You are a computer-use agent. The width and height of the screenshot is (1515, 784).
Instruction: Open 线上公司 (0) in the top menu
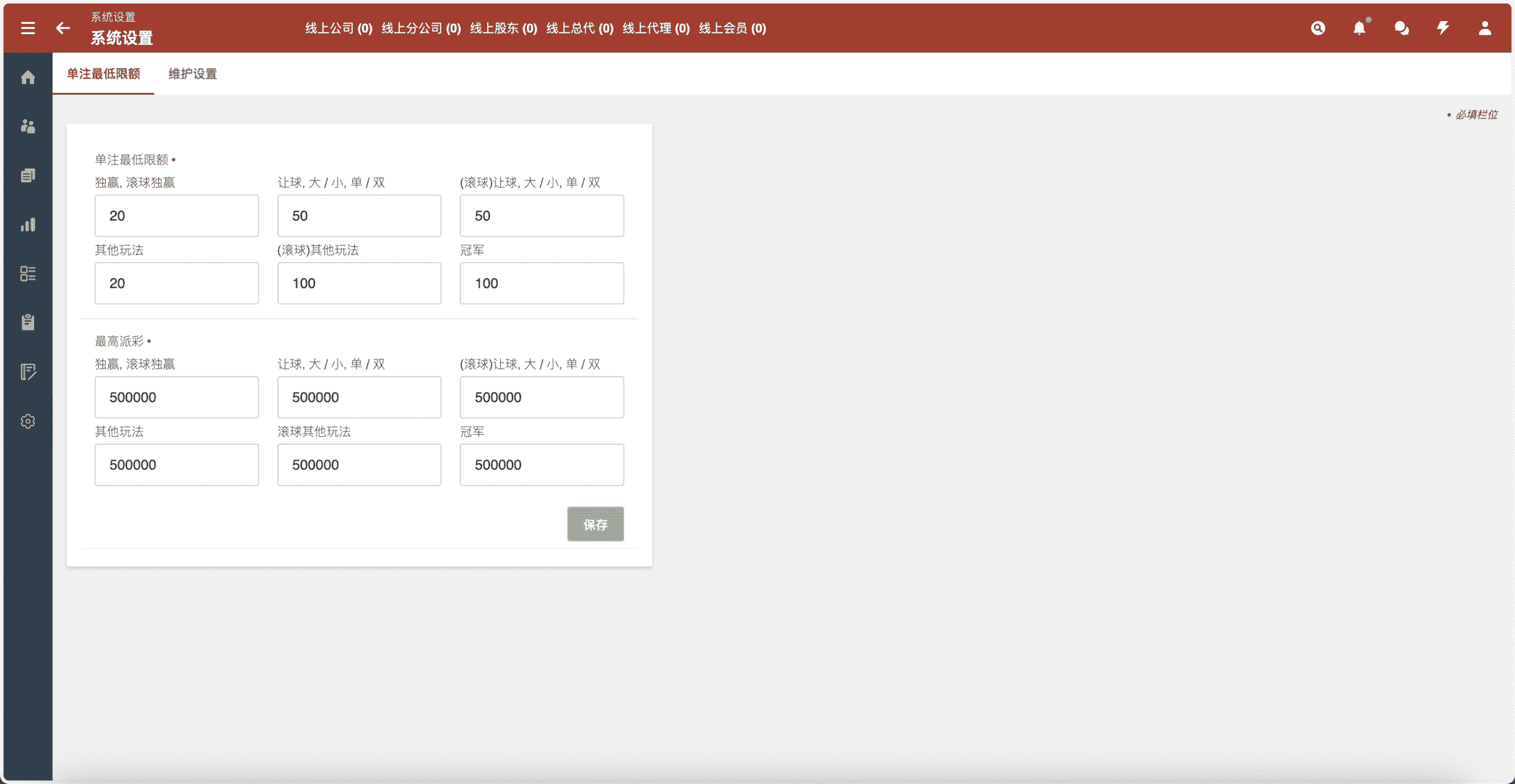tap(340, 28)
